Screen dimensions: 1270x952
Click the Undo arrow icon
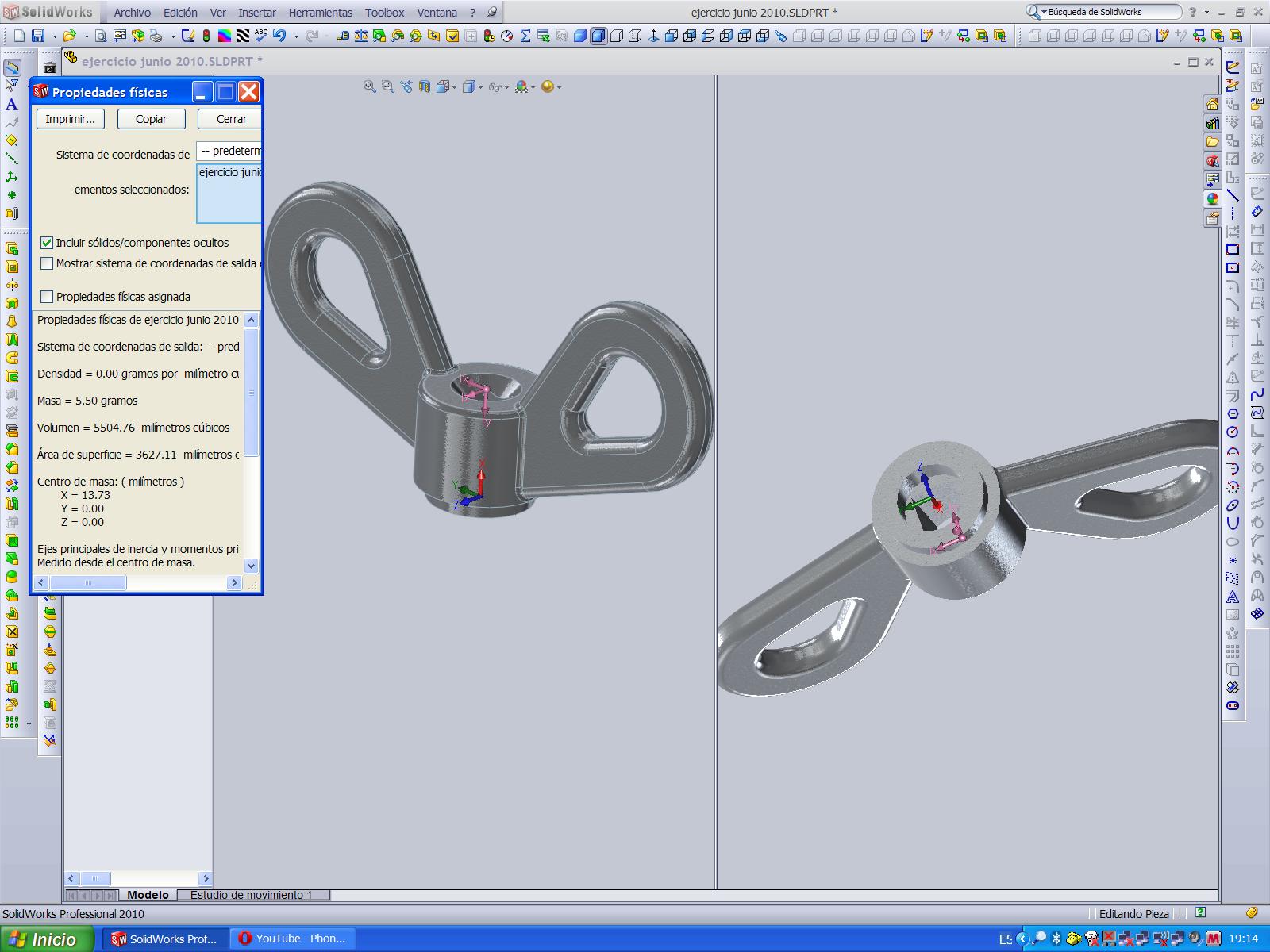pos(279,36)
